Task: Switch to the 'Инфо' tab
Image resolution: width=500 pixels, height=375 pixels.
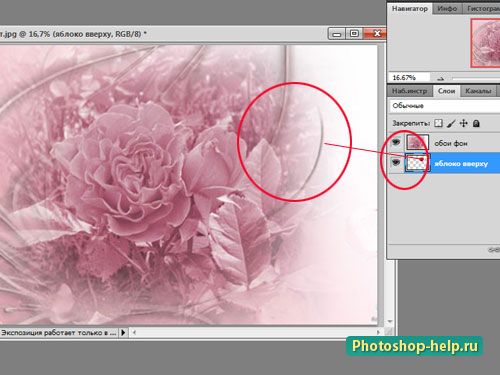Action: pyautogui.click(x=447, y=9)
